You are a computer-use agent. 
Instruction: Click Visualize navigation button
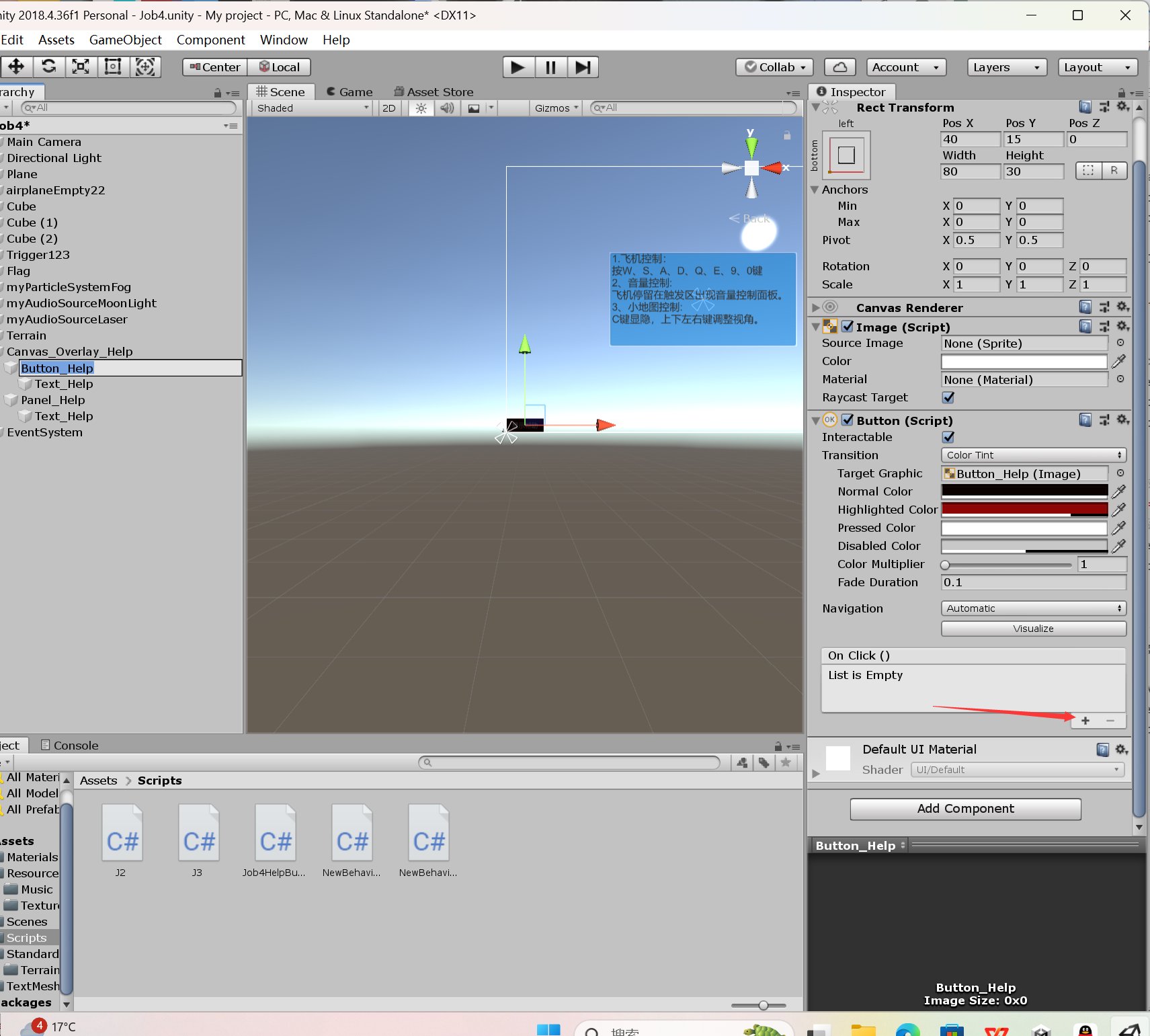[1034, 629]
